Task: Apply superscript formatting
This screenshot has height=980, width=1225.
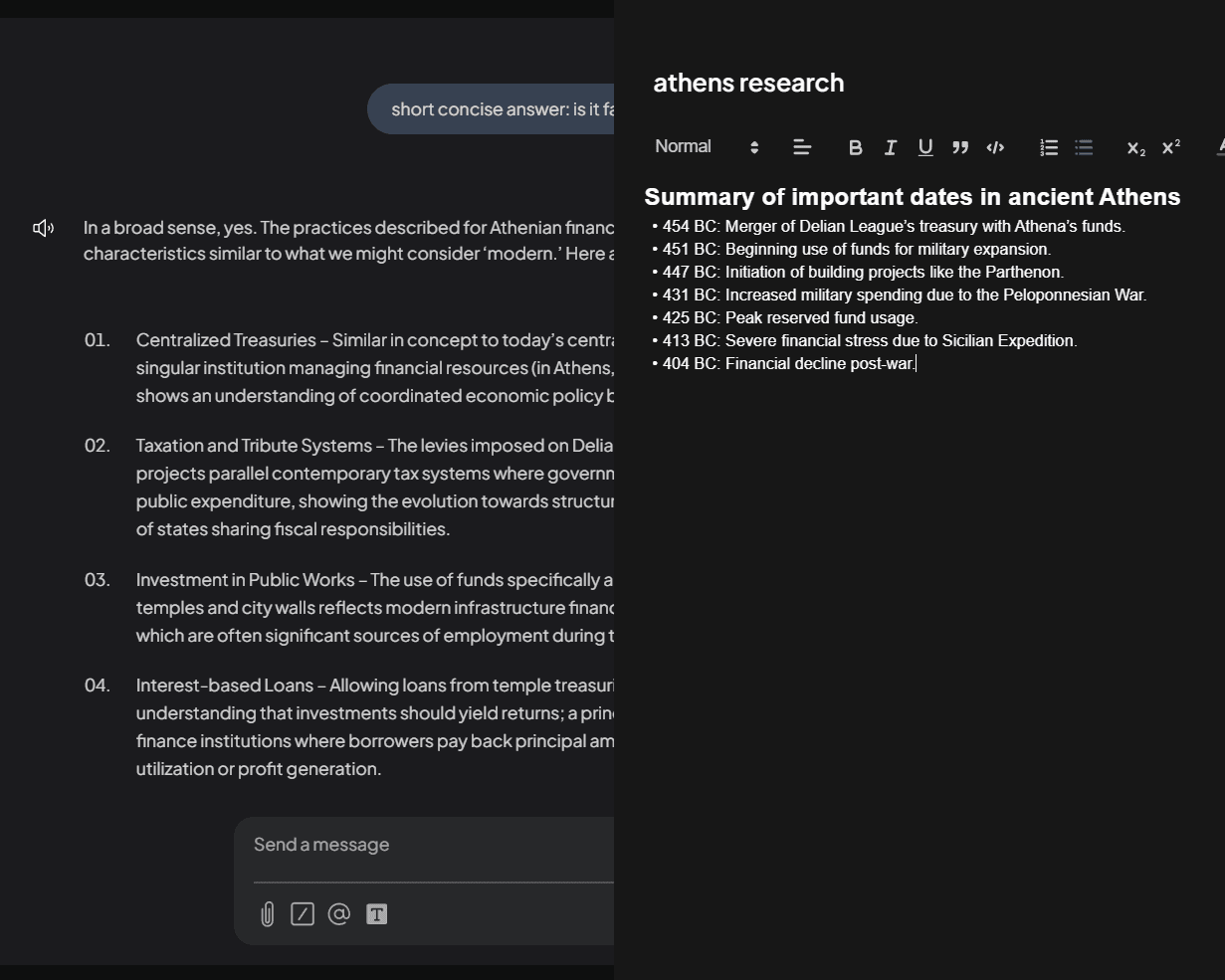Action: point(1170,147)
